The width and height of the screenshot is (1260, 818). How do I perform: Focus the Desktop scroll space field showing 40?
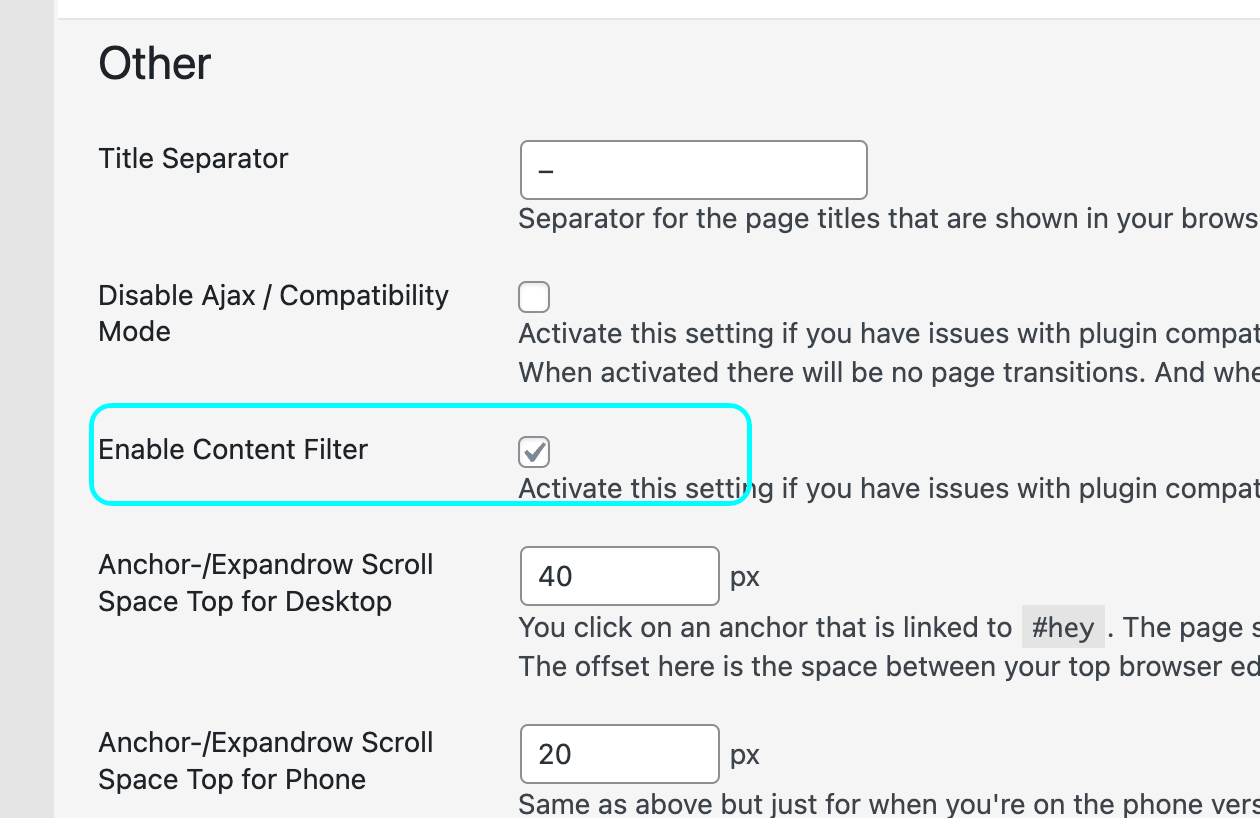619,576
